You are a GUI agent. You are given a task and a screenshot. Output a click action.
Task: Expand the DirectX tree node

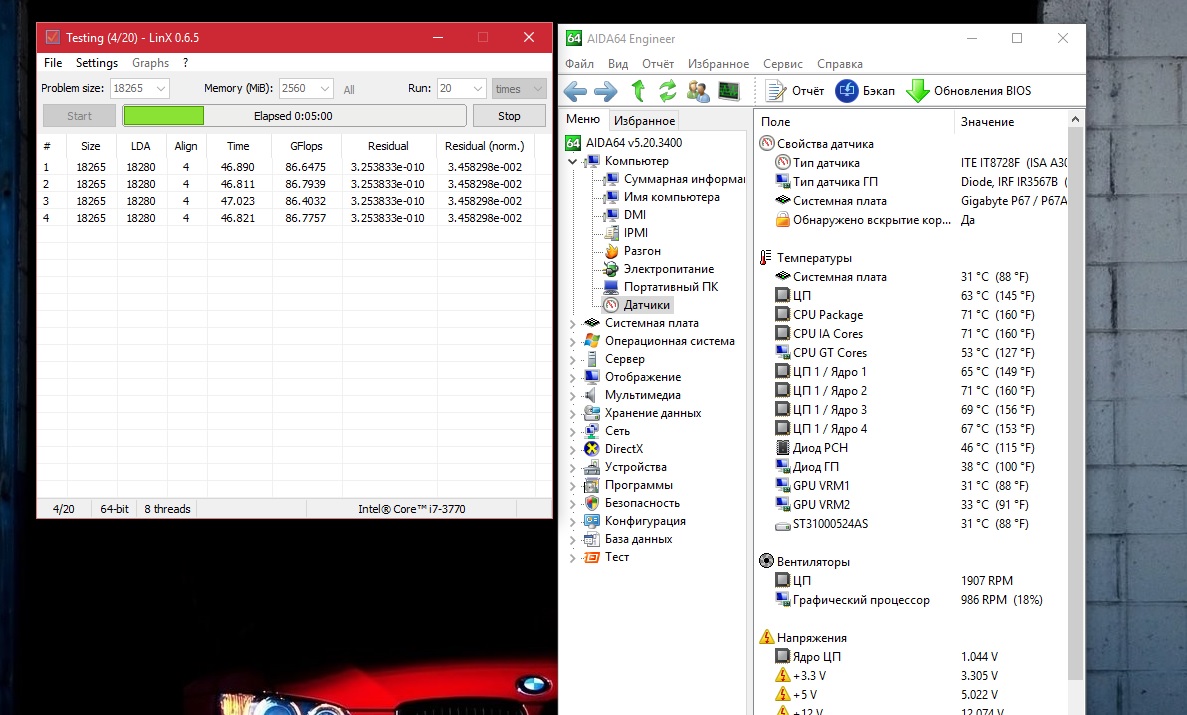pyautogui.click(x=573, y=449)
